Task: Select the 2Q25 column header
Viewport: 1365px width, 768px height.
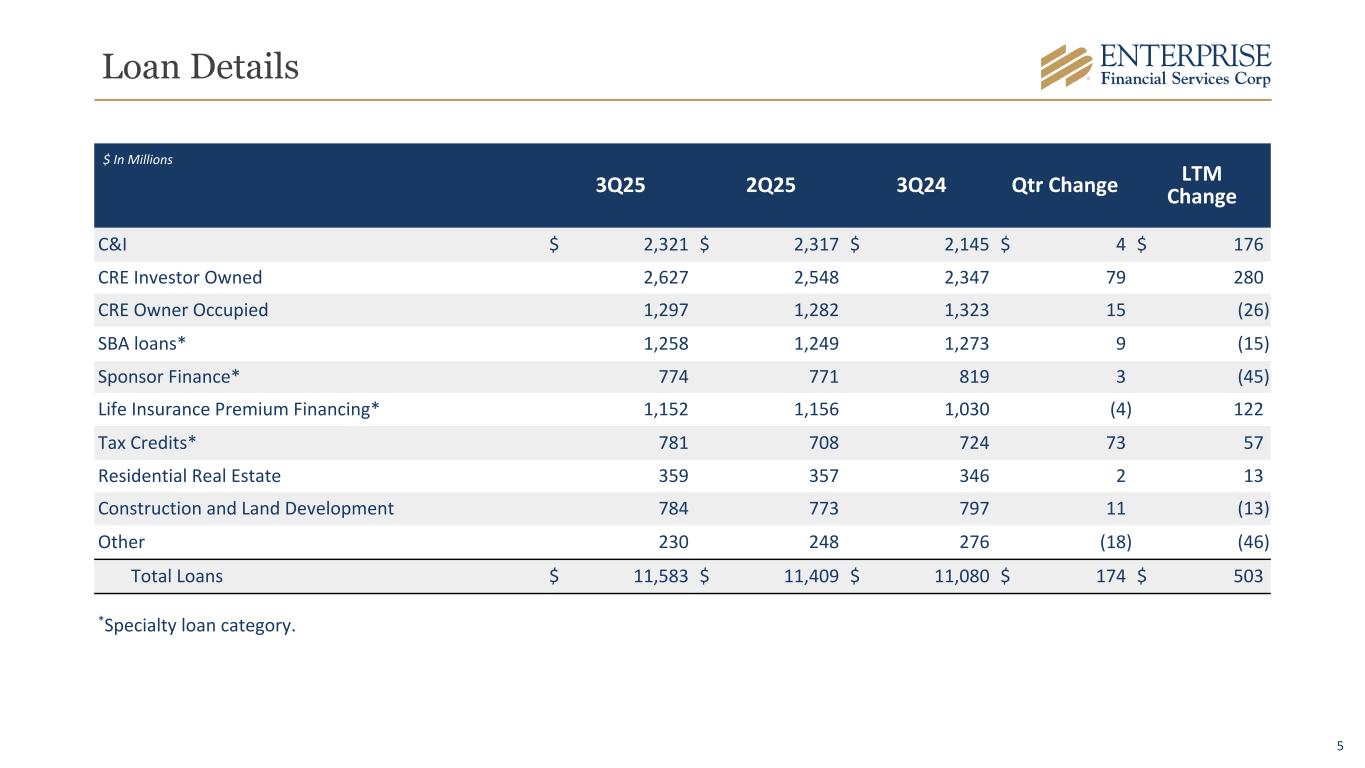Action: click(771, 185)
